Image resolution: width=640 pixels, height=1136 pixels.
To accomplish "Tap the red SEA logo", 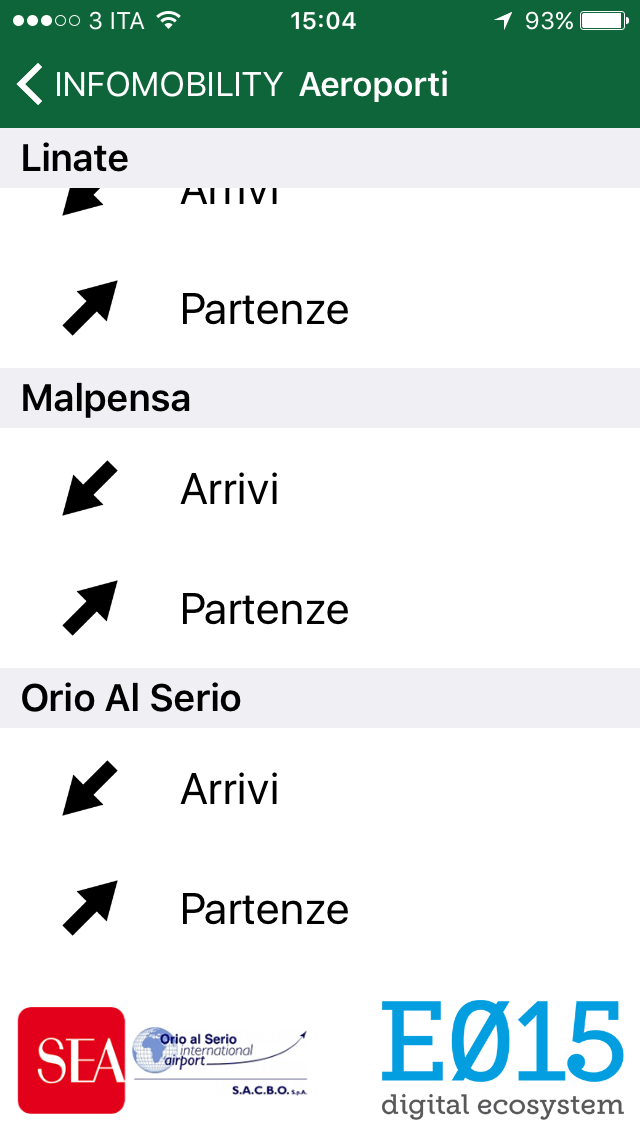I will 71,1060.
